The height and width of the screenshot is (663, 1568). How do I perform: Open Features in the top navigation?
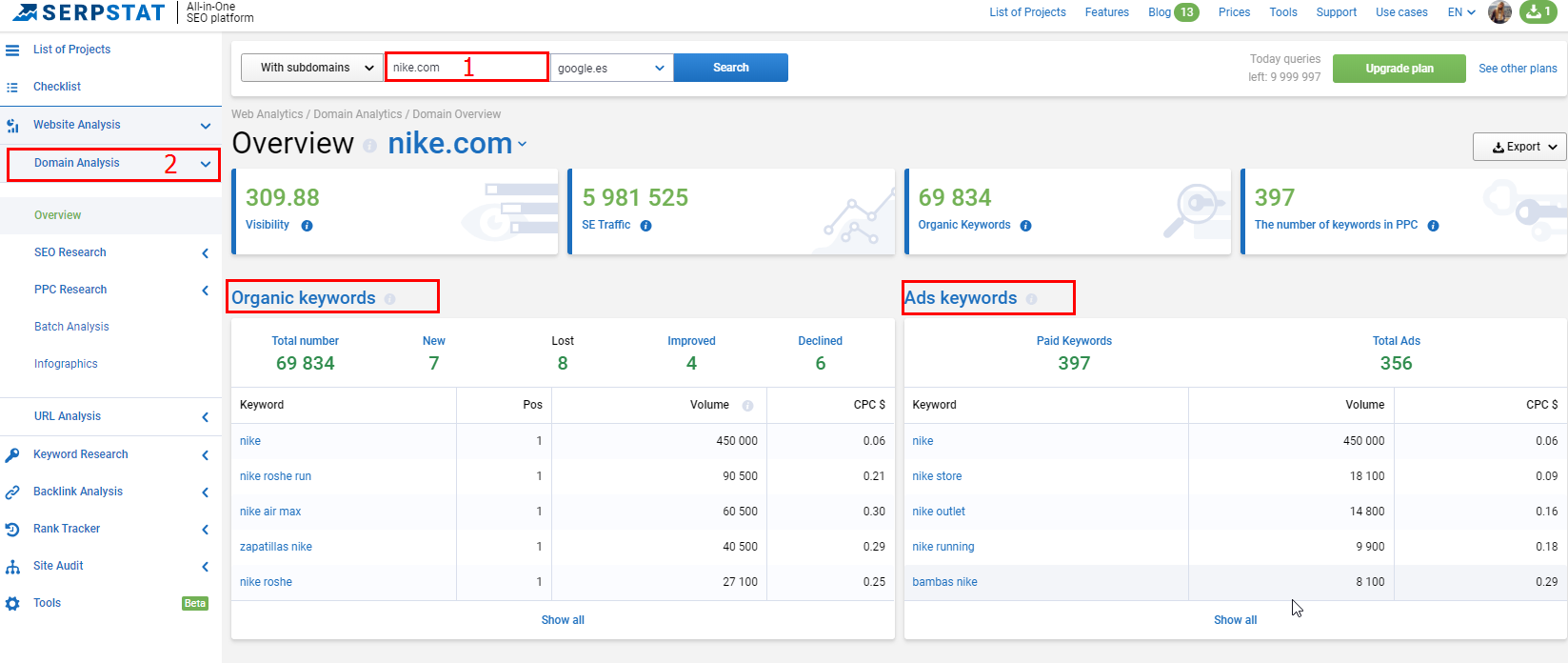1107,12
